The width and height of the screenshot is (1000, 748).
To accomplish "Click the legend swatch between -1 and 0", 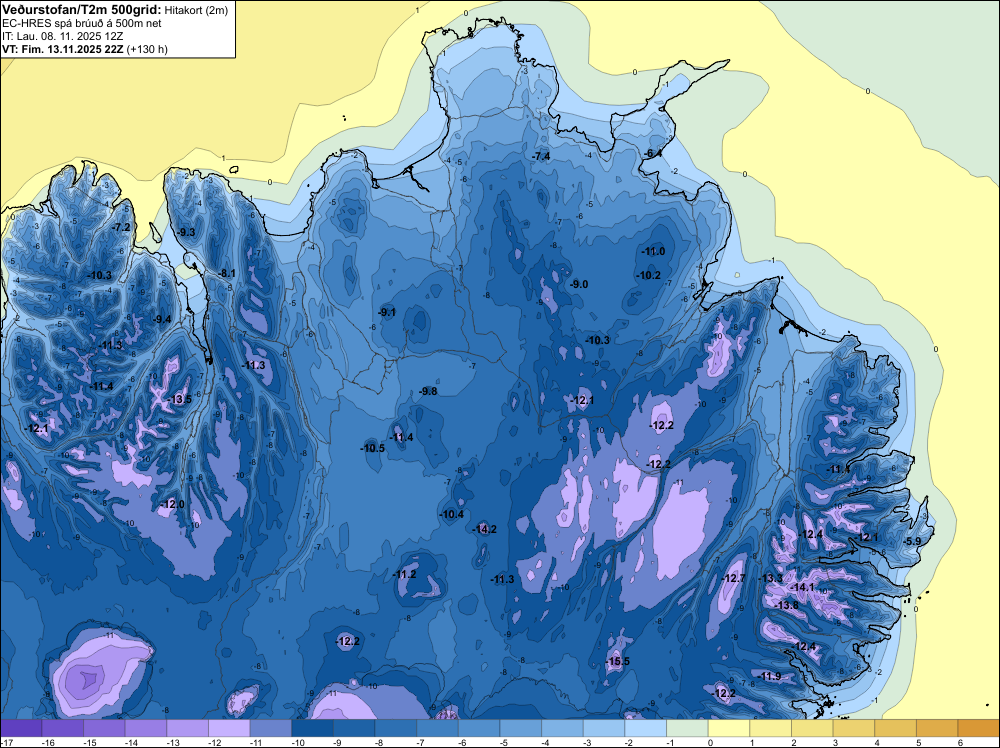I will click(688, 728).
